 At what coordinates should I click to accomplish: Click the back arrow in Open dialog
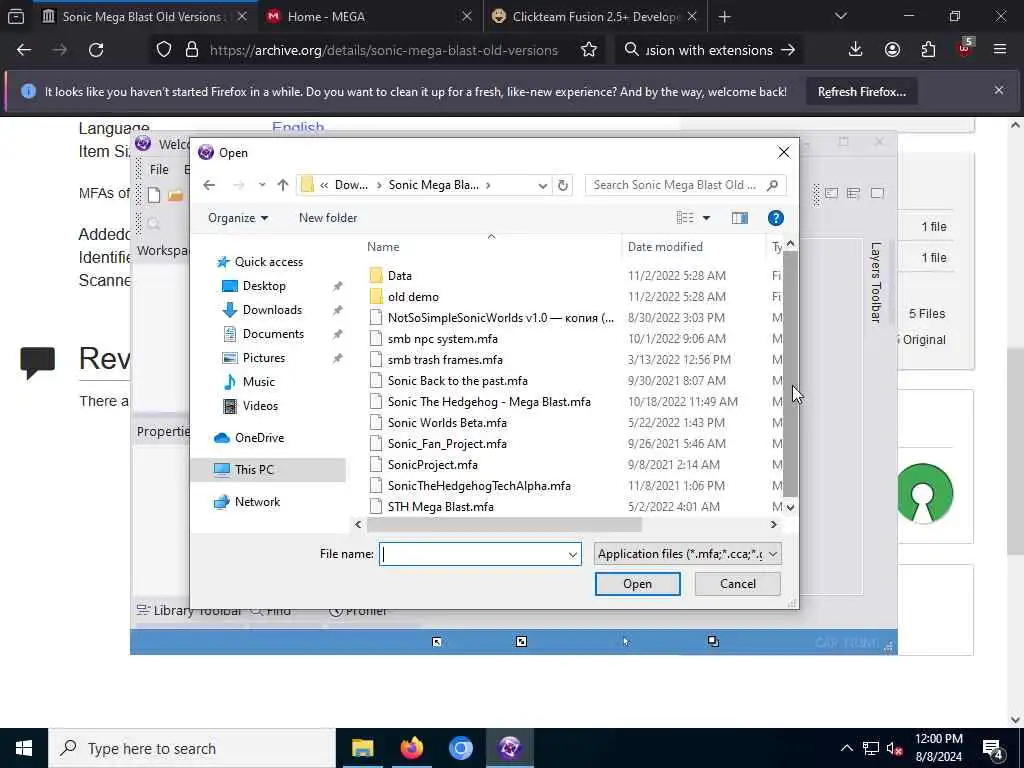[x=209, y=185]
